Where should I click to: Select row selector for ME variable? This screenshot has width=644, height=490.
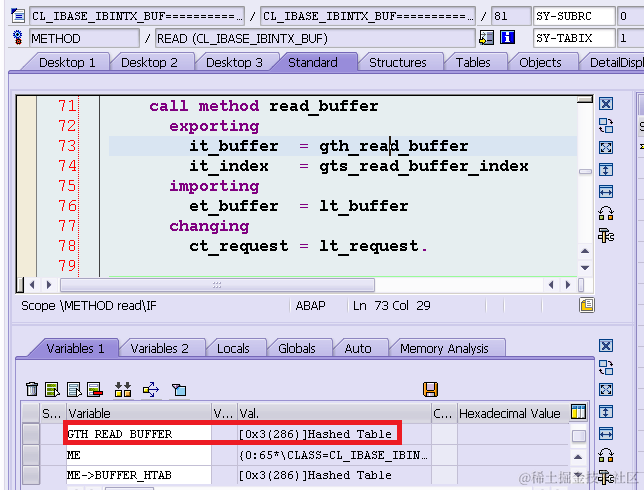[31, 455]
